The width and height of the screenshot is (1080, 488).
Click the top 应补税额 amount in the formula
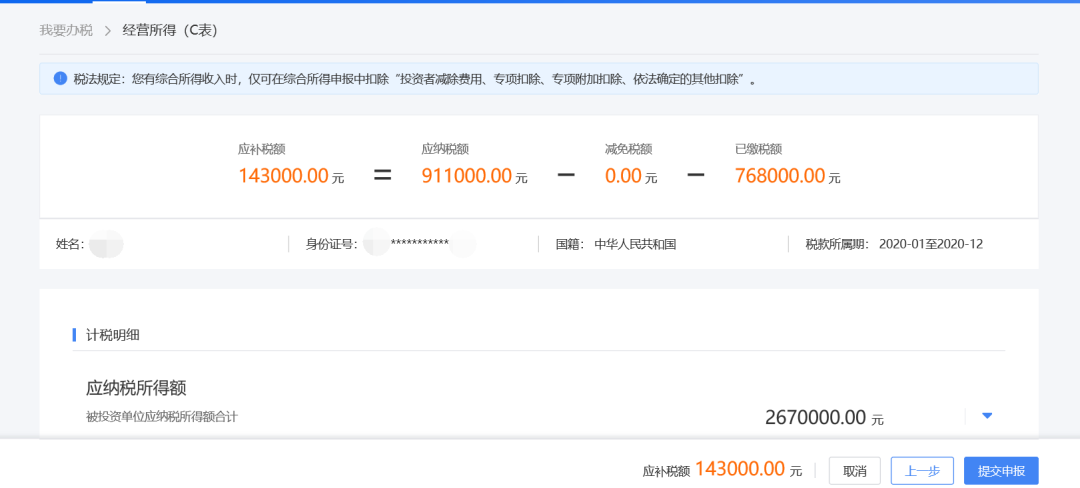coord(283,176)
